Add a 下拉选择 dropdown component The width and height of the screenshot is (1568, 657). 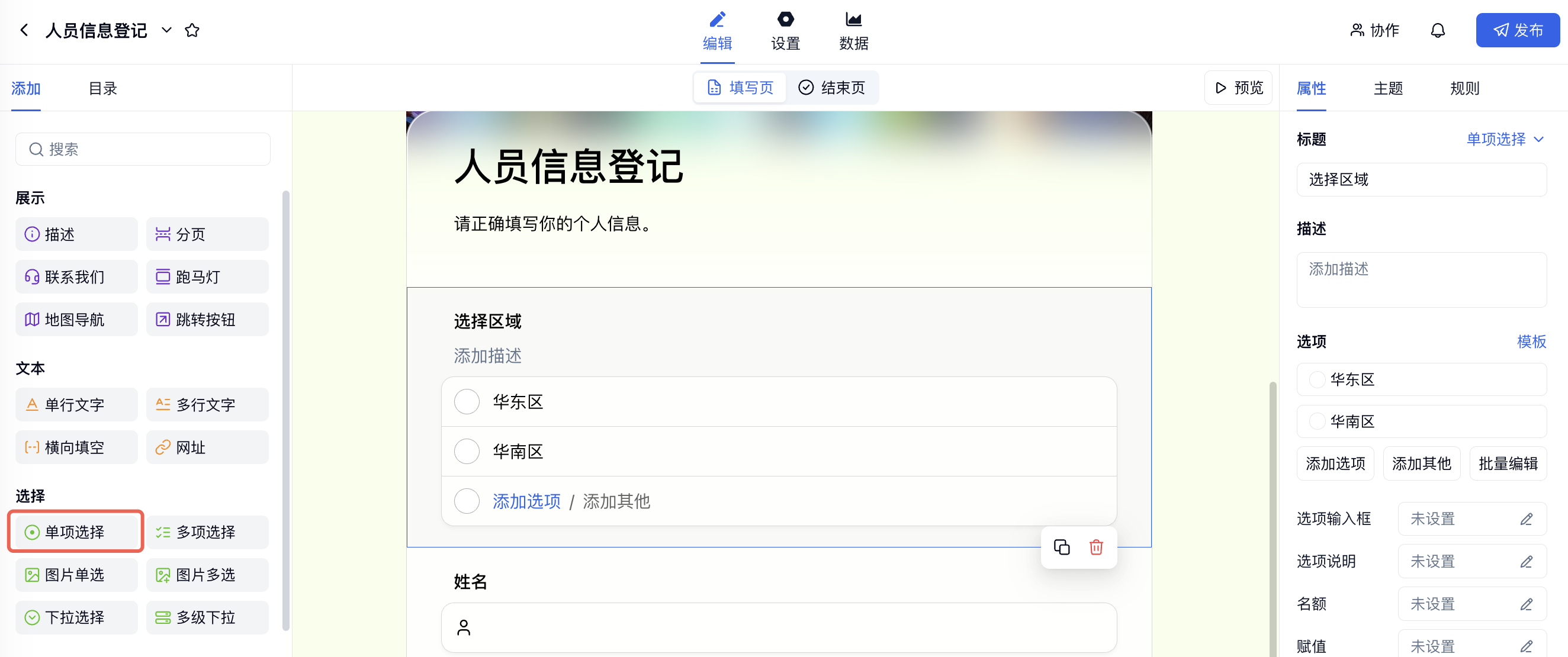coord(77,617)
